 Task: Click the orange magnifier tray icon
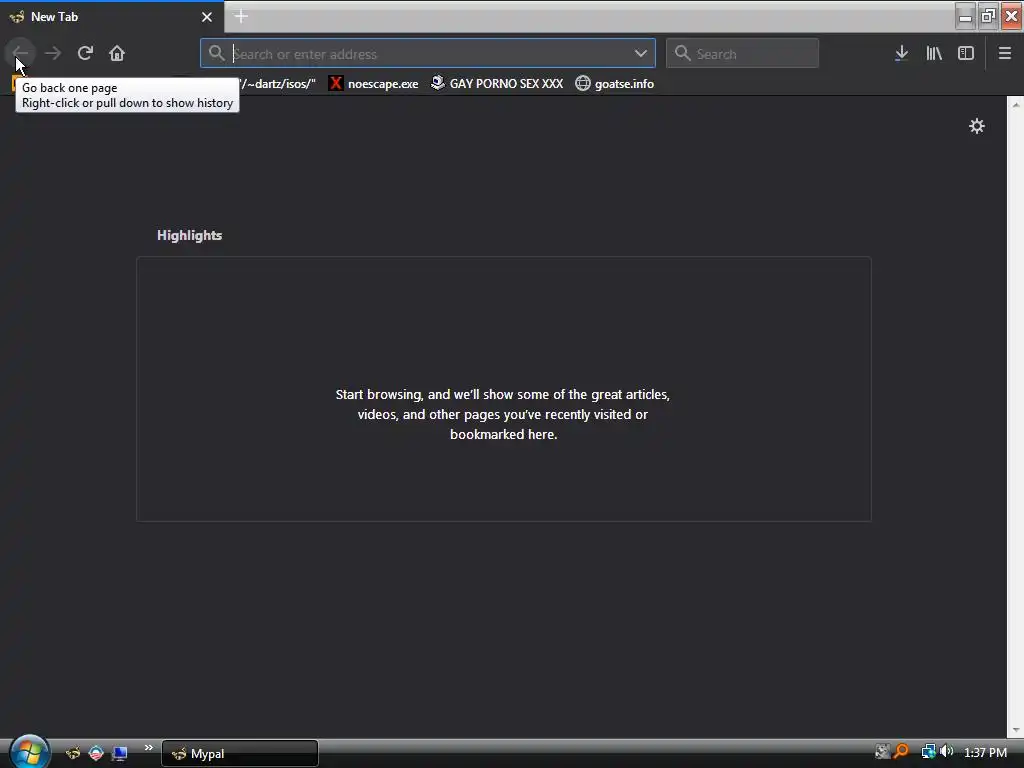tap(901, 752)
